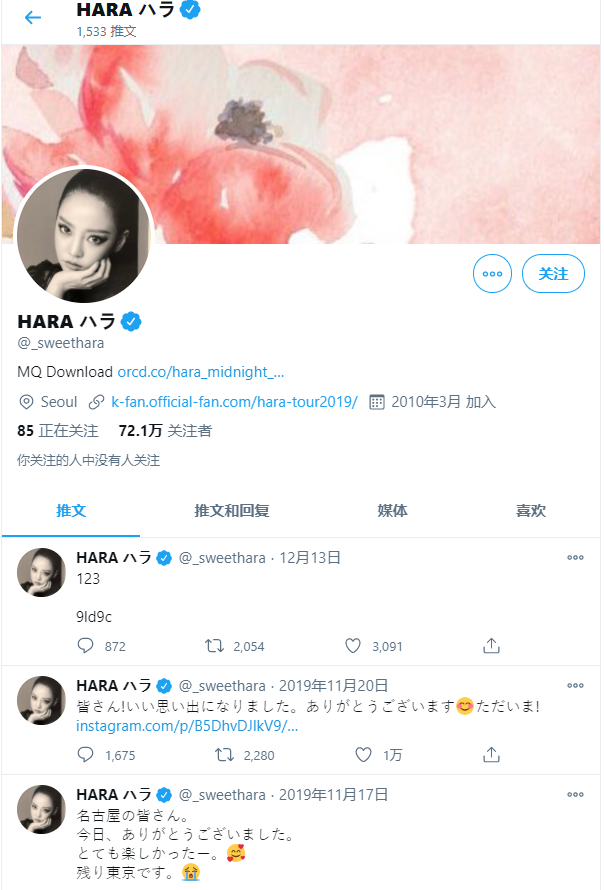Expand options menu on the 2019年11月17日 tweet
Viewport: 604px width, 890px height.
coord(576,795)
